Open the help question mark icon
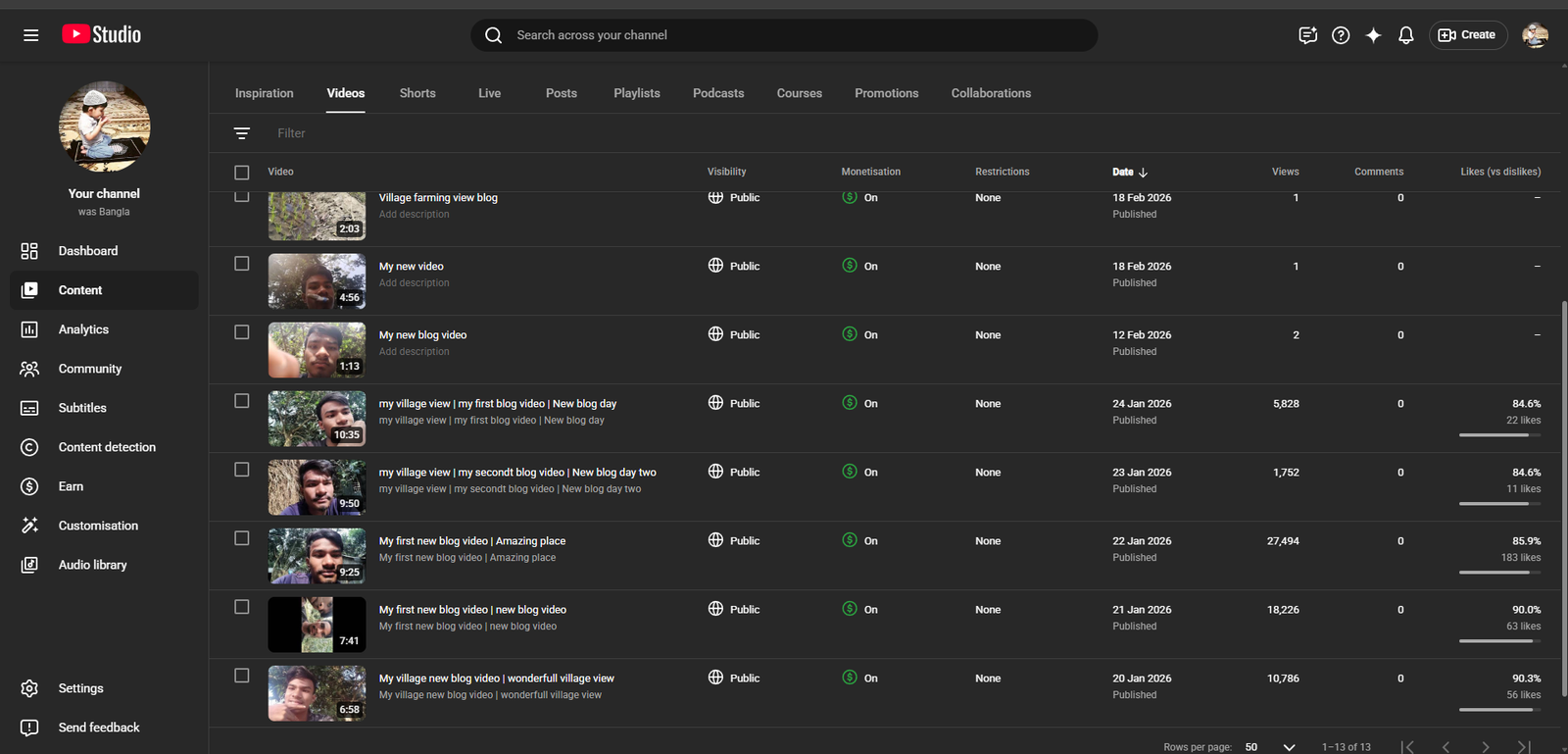This screenshot has width=1568, height=754. click(x=1341, y=35)
